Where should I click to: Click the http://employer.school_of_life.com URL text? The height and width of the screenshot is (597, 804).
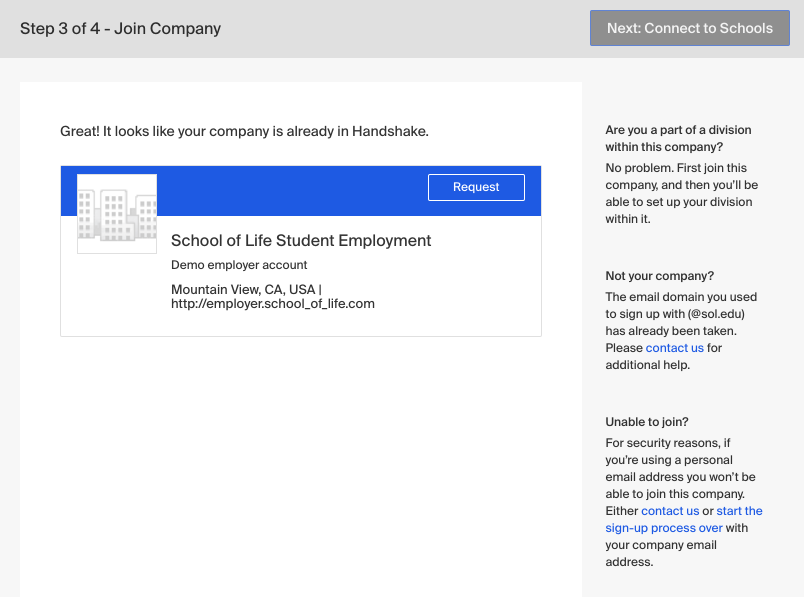(x=273, y=304)
